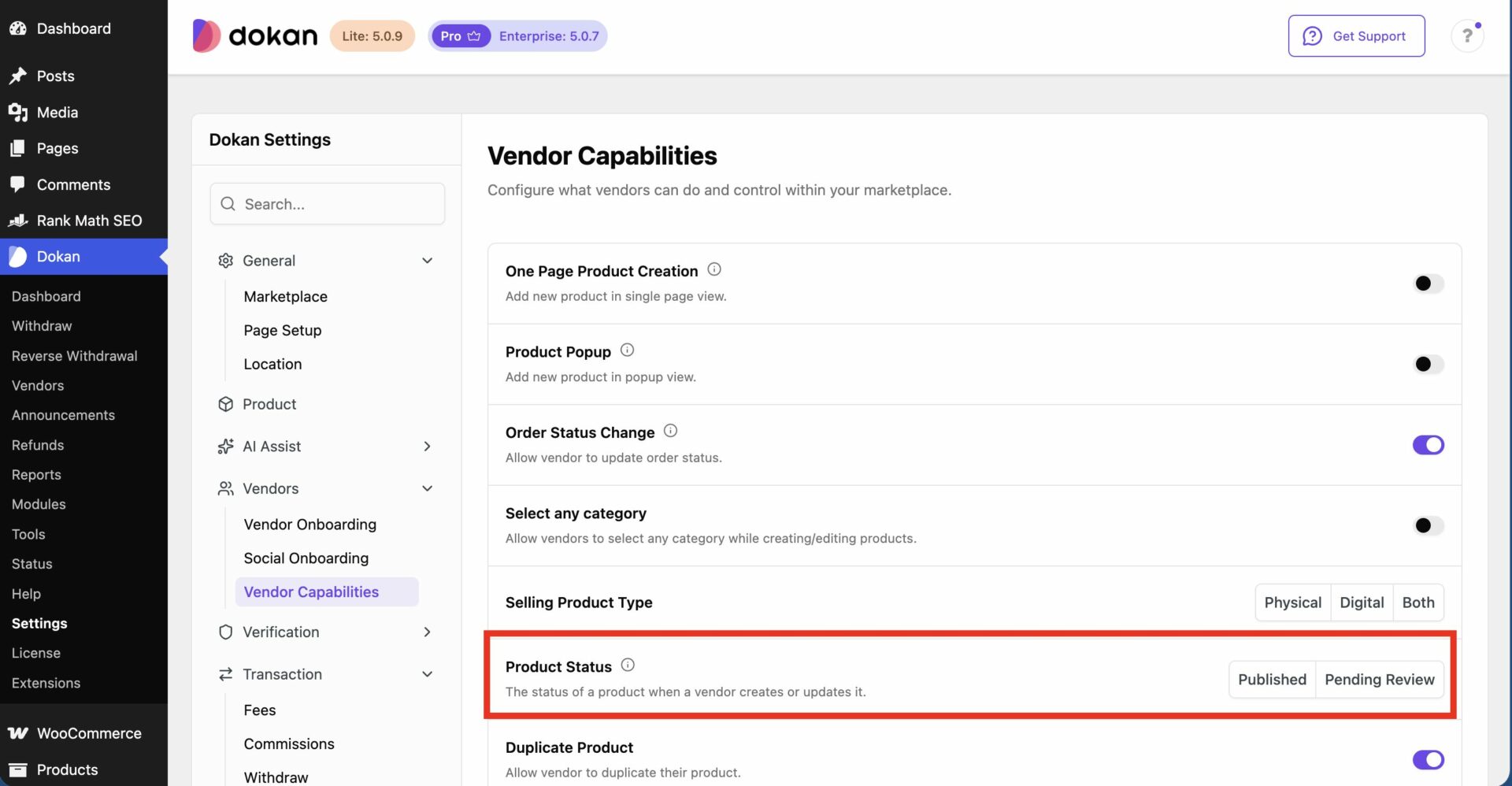This screenshot has height=786, width=1512.
Task: Click the AI Assist sparkle icon
Action: (x=226, y=447)
